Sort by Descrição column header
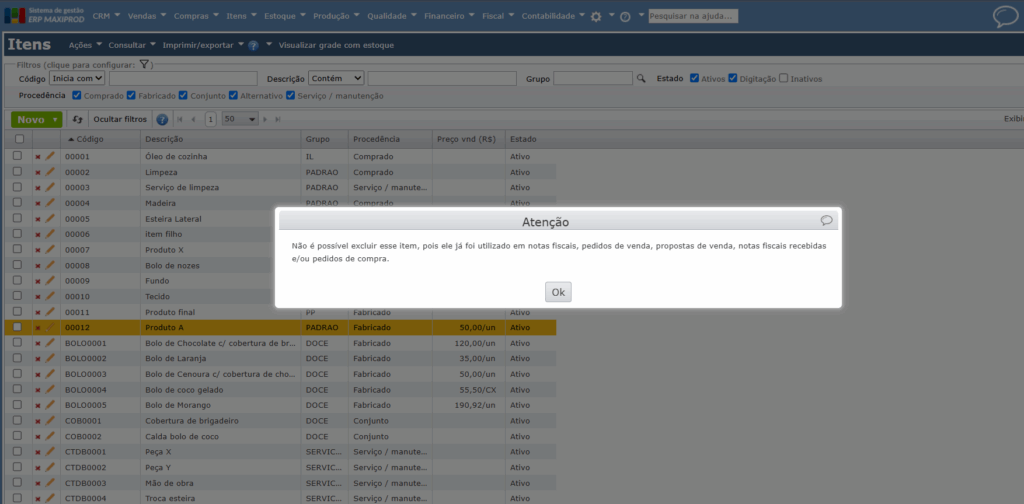Image resolution: width=1024 pixels, height=504 pixels. pyautogui.click(x=221, y=139)
